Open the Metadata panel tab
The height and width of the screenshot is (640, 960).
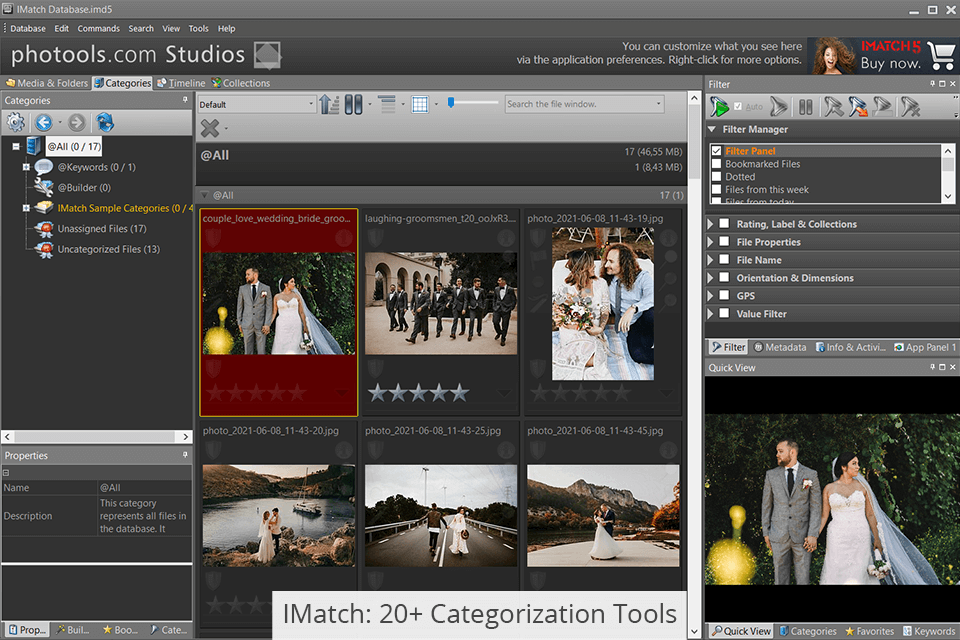tap(780, 347)
